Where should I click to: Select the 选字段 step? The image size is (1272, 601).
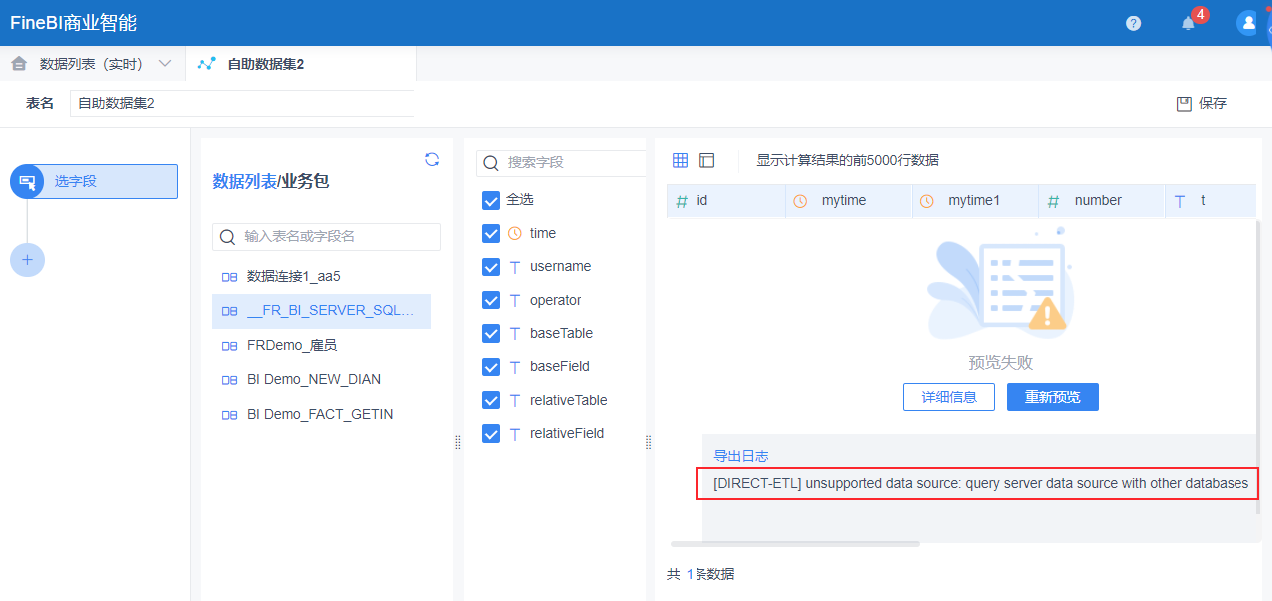click(x=95, y=182)
